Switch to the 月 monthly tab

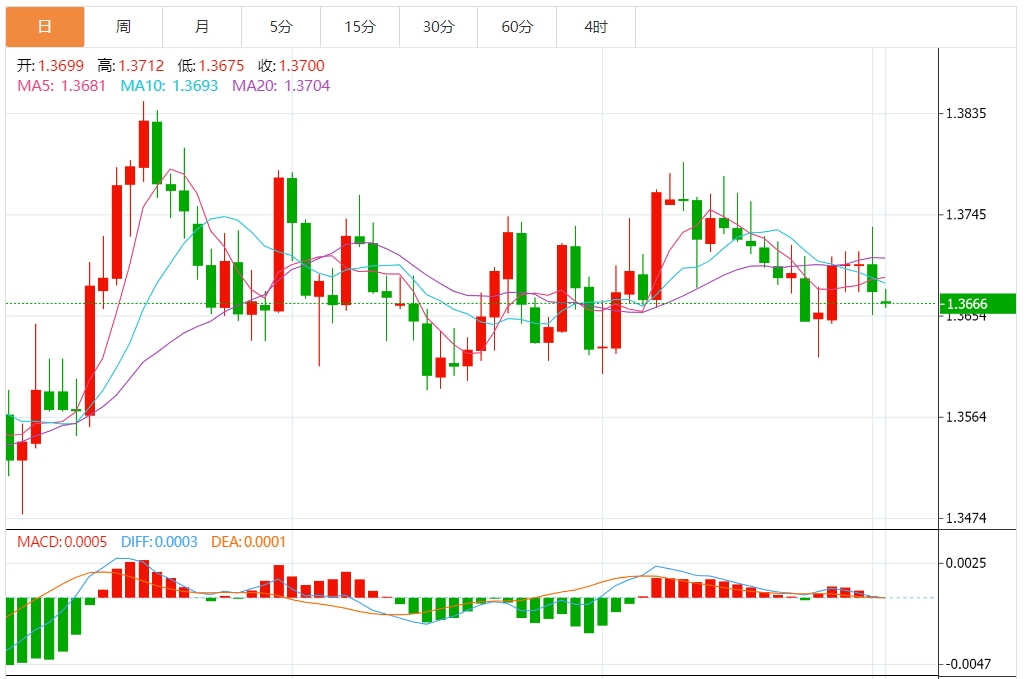pyautogui.click(x=202, y=27)
